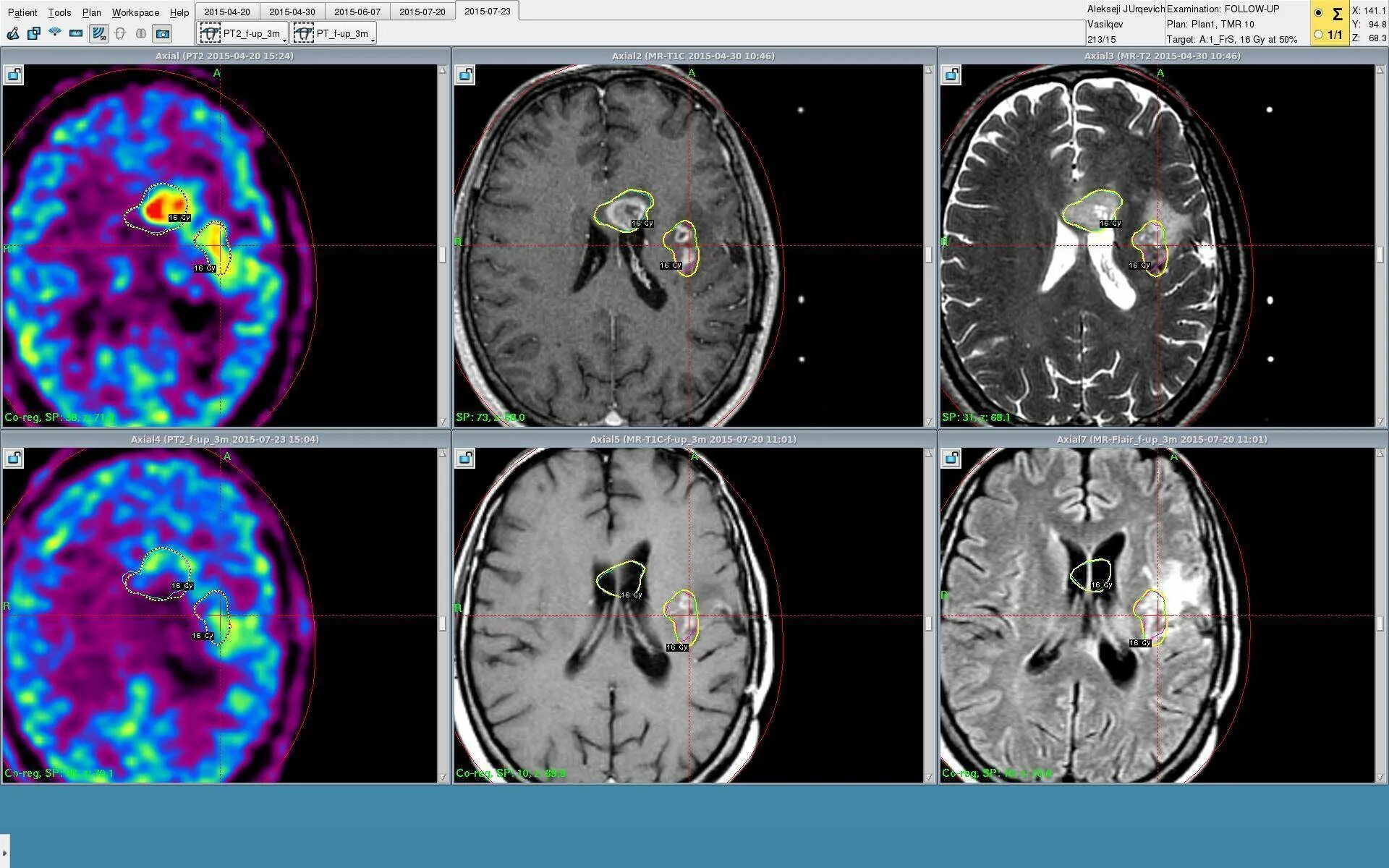Click the overlapping squares image fusion icon
The height and width of the screenshot is (868, 1389).
tap(34, 33)
